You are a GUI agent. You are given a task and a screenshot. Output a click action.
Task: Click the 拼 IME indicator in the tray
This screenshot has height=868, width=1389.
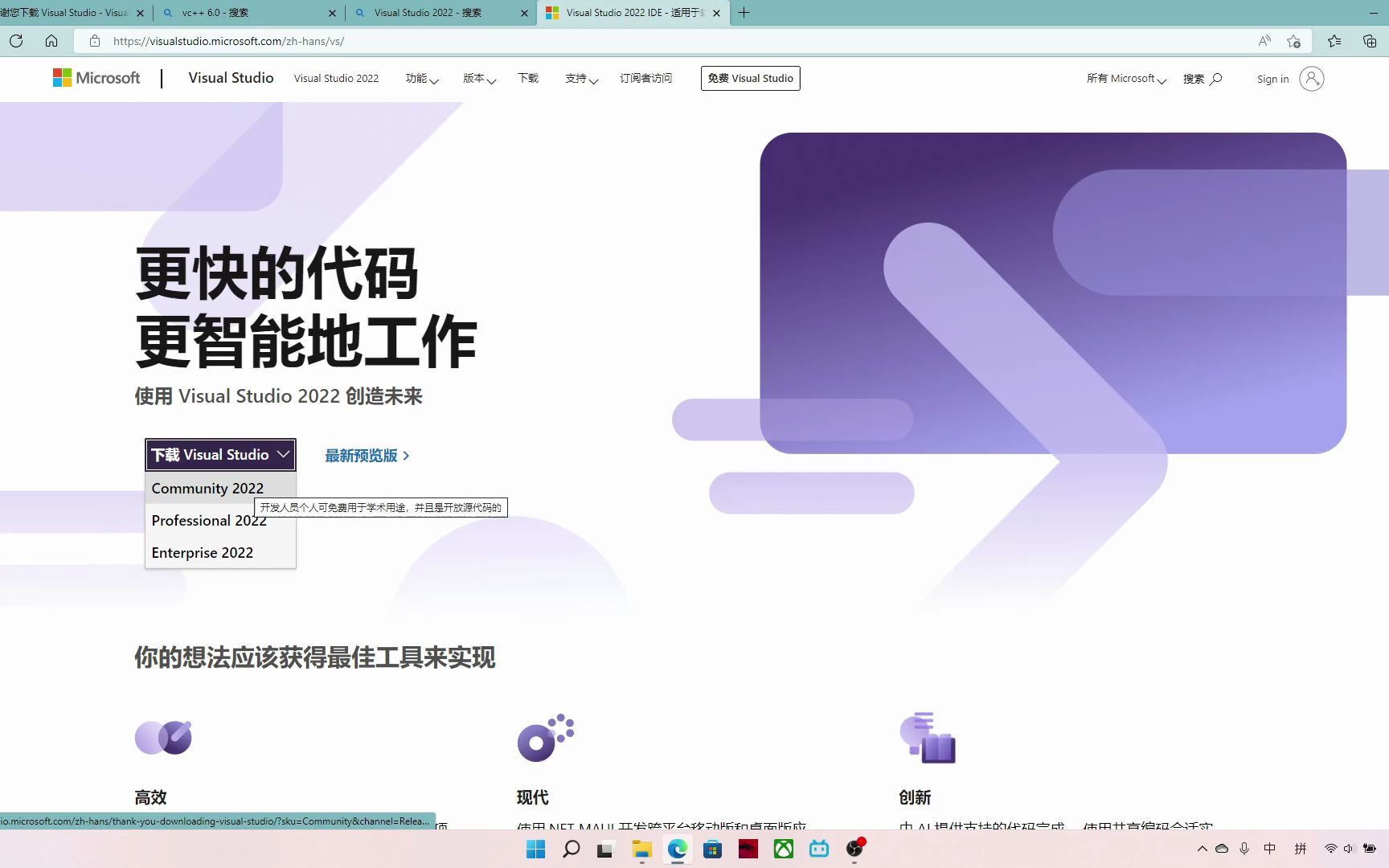(1301, 849)
